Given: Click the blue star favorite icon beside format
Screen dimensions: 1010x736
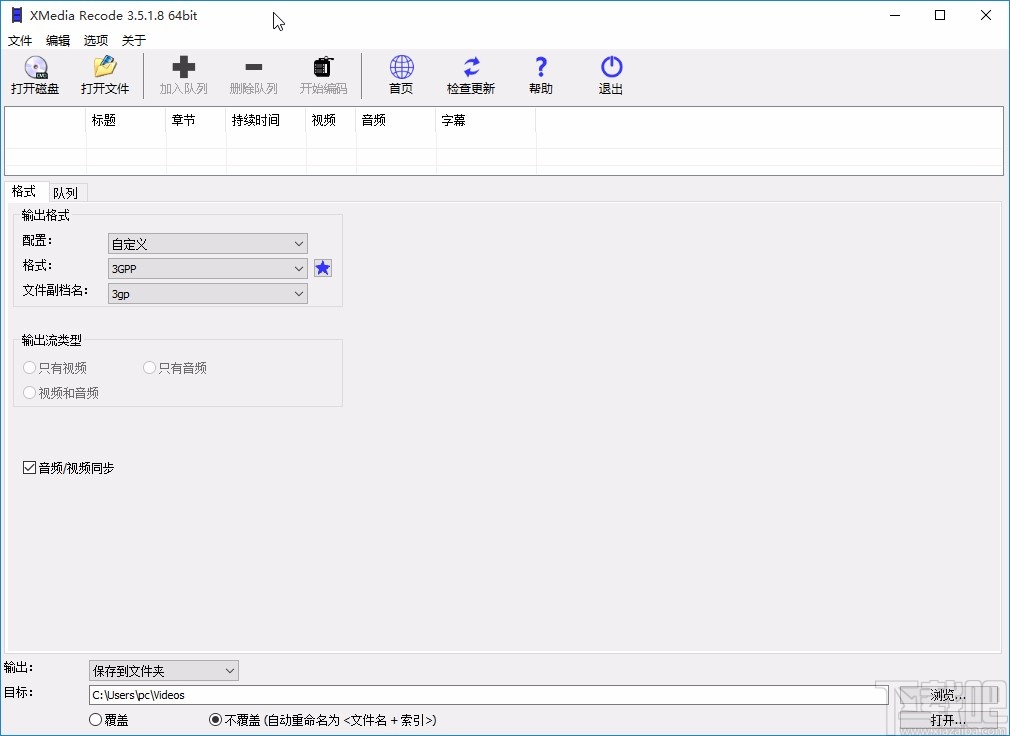Looking at the screenshot, I should point(322,268).
